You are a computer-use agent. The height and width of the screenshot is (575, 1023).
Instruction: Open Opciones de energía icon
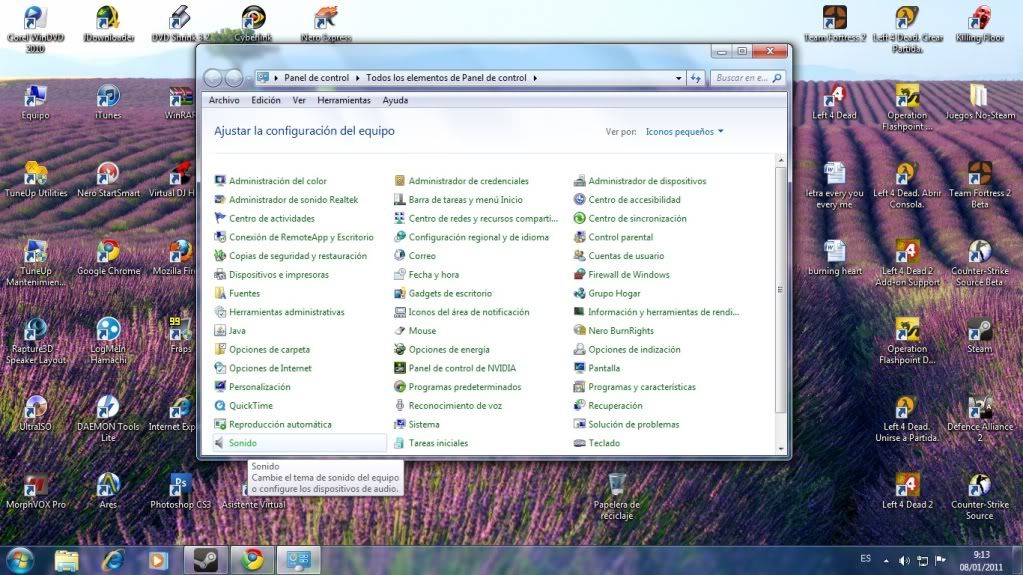click(400, 349)
